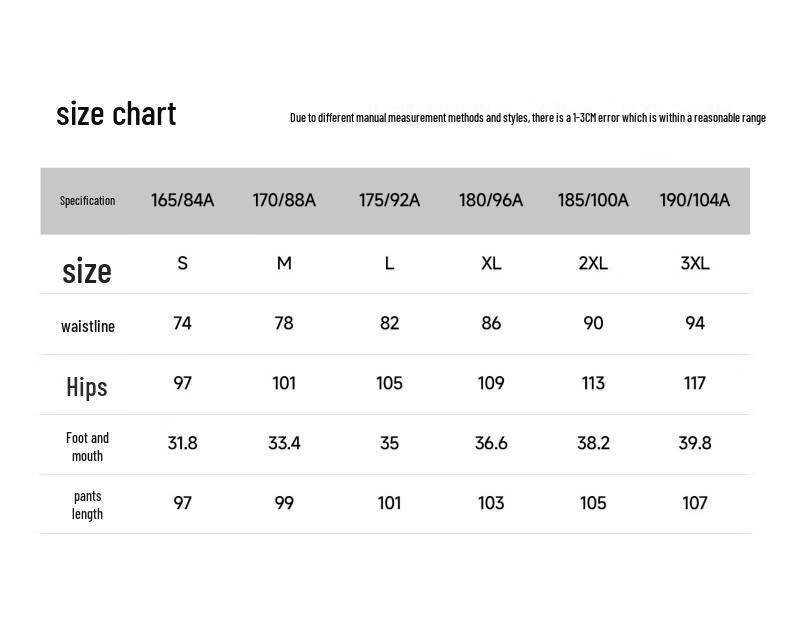Click the measurement error disclaimer text
This screenshot has width=790, height=618.
[528, 118]
